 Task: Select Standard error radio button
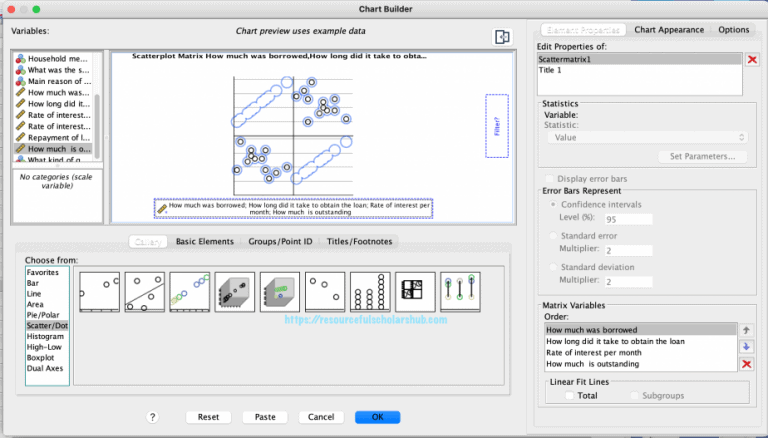pyautogui.click(x=553, y=236)
